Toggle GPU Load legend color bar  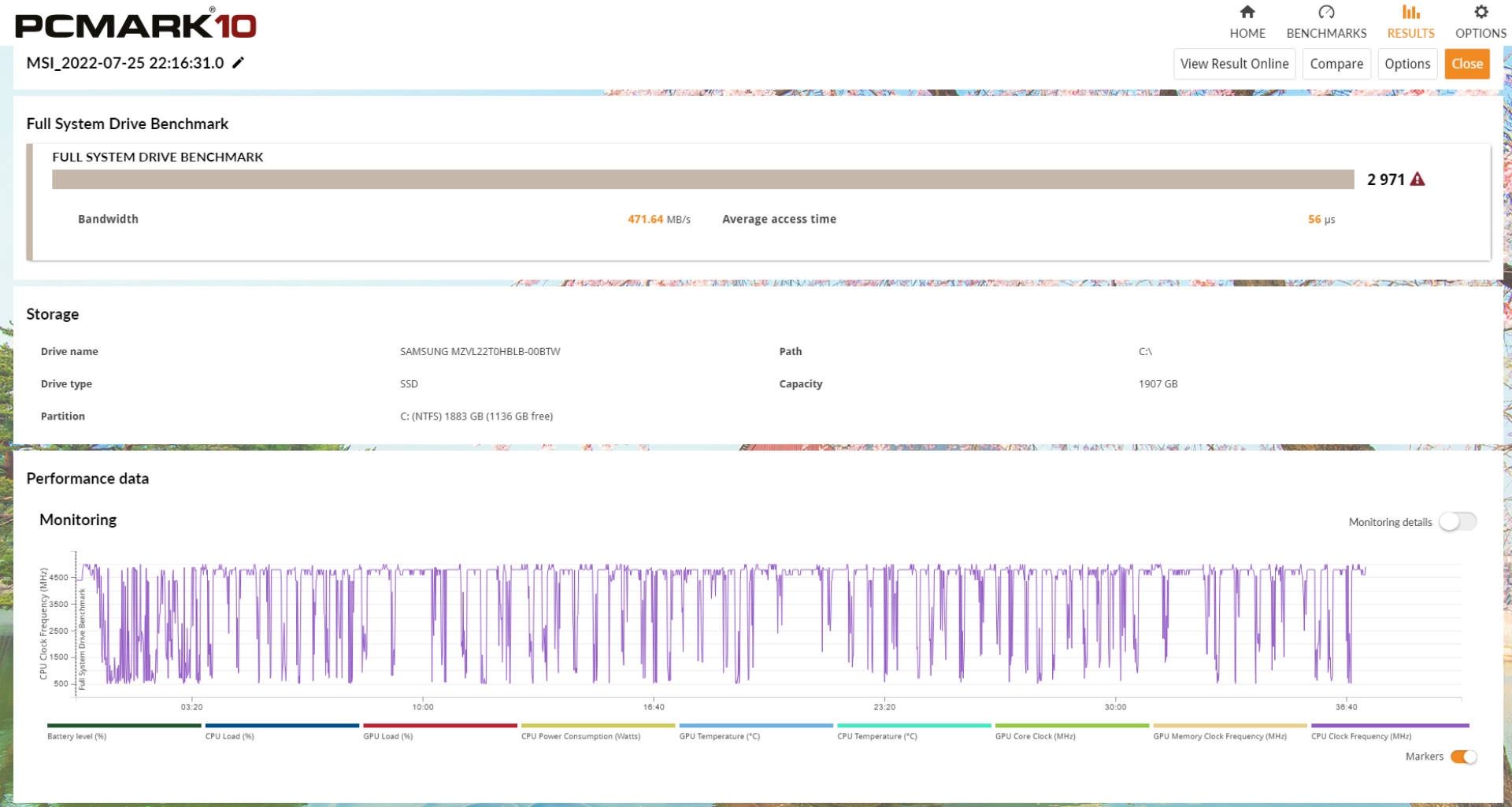tap(440, 725)
